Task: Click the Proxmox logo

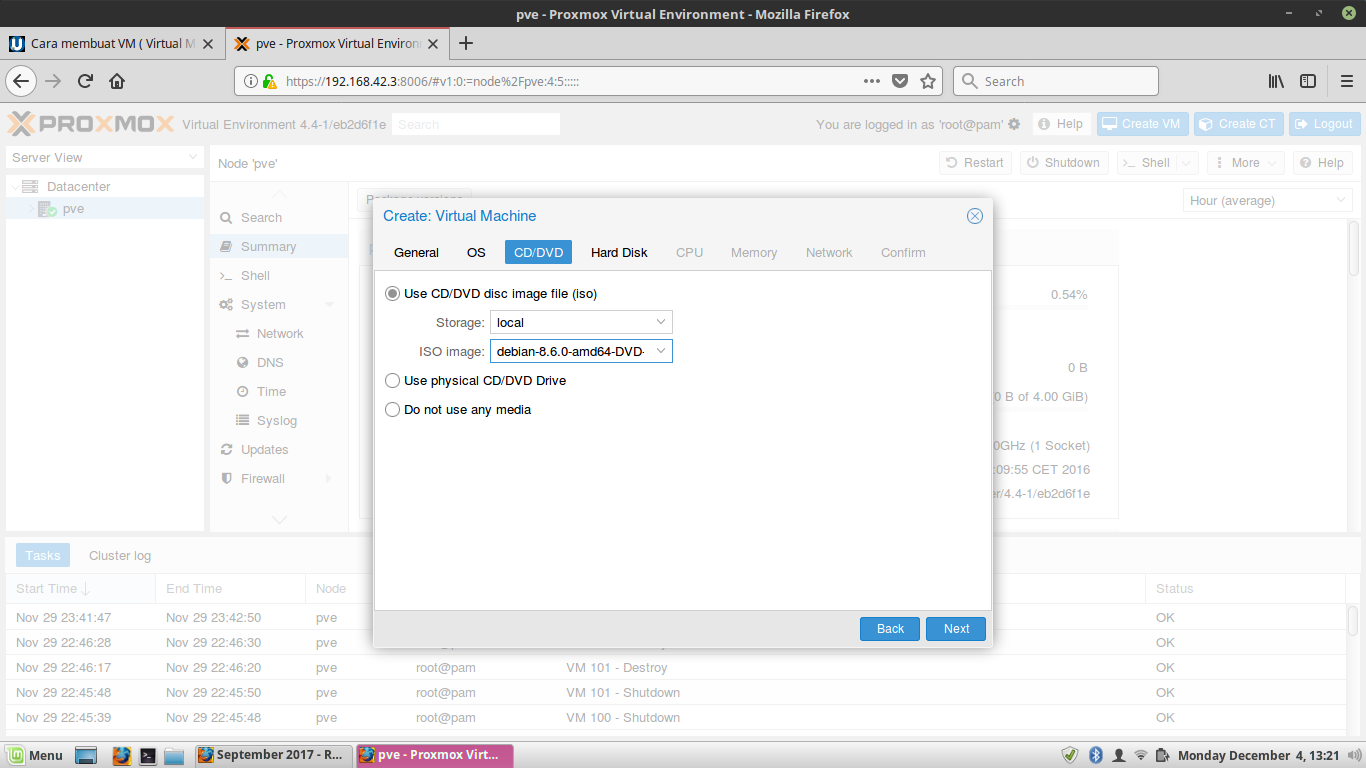Action: 91,124
